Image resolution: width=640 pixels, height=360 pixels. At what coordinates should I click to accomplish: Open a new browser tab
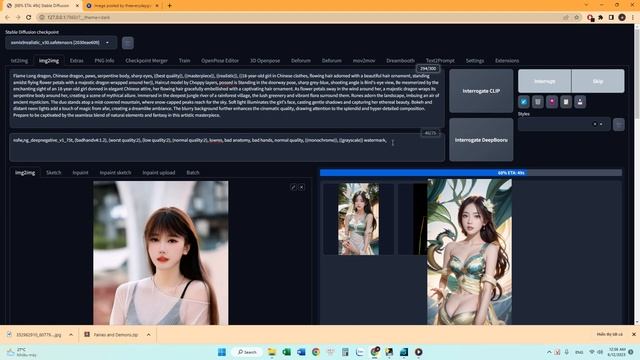(169, 6)
